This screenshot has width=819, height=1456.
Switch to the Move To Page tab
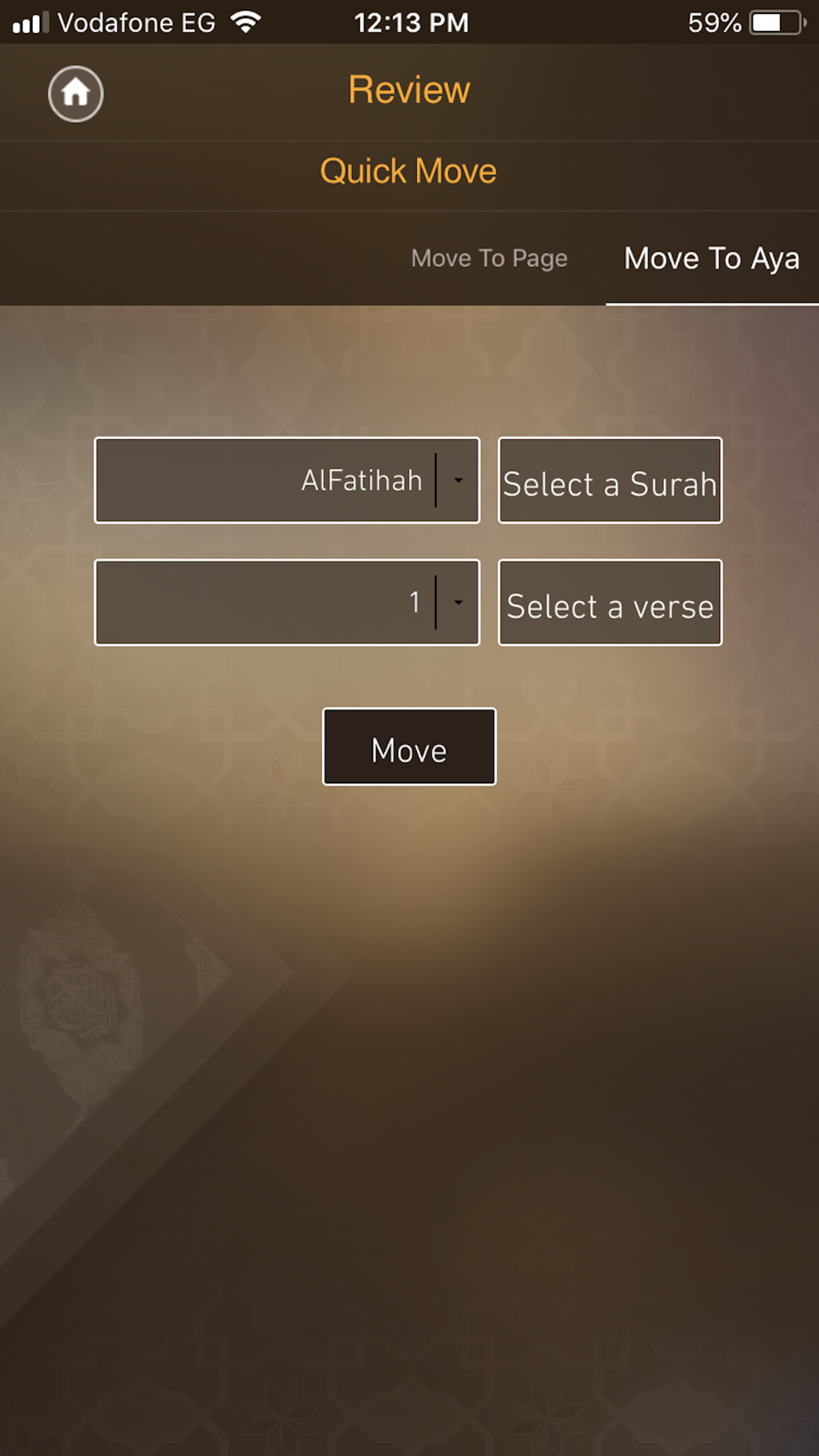coord(489,259)
